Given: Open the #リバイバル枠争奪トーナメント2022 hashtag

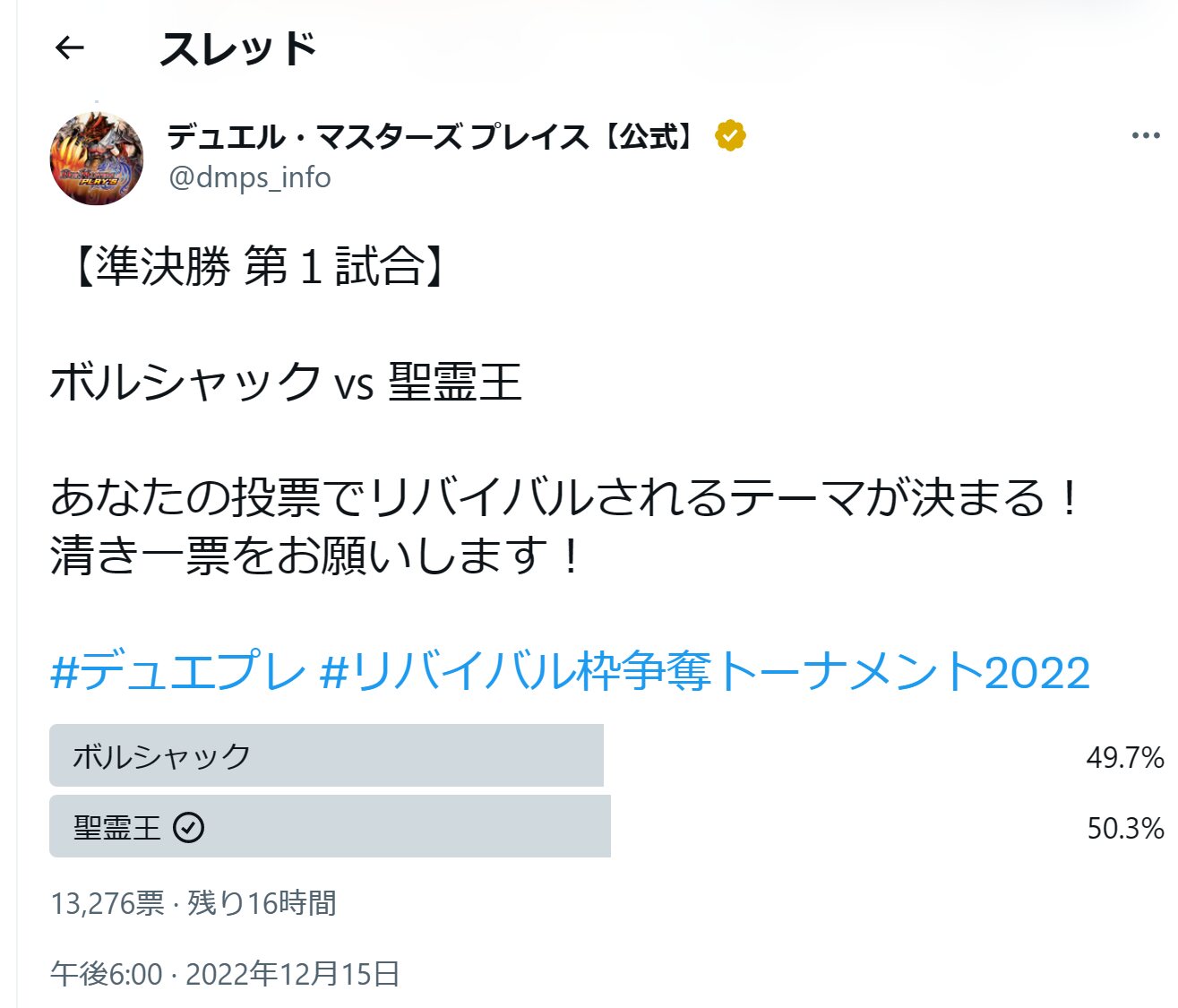Looking at the screenshot, I should [x=705, y=672].
